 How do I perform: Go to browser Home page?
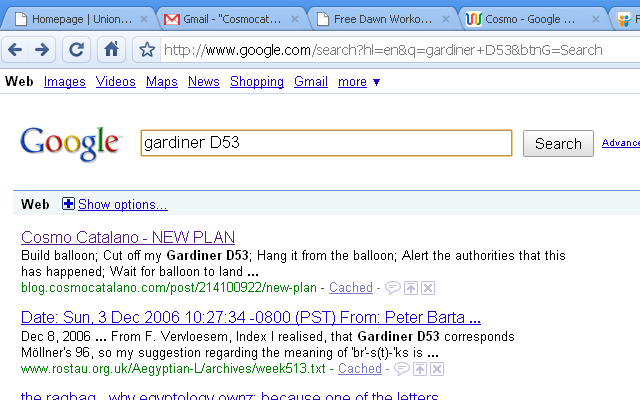point(111,49)
